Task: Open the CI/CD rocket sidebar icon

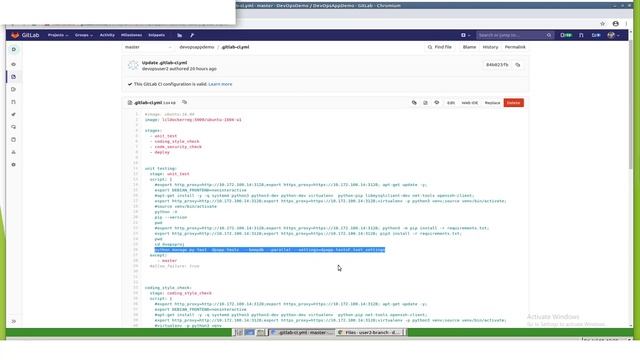Action: [13, 115]
